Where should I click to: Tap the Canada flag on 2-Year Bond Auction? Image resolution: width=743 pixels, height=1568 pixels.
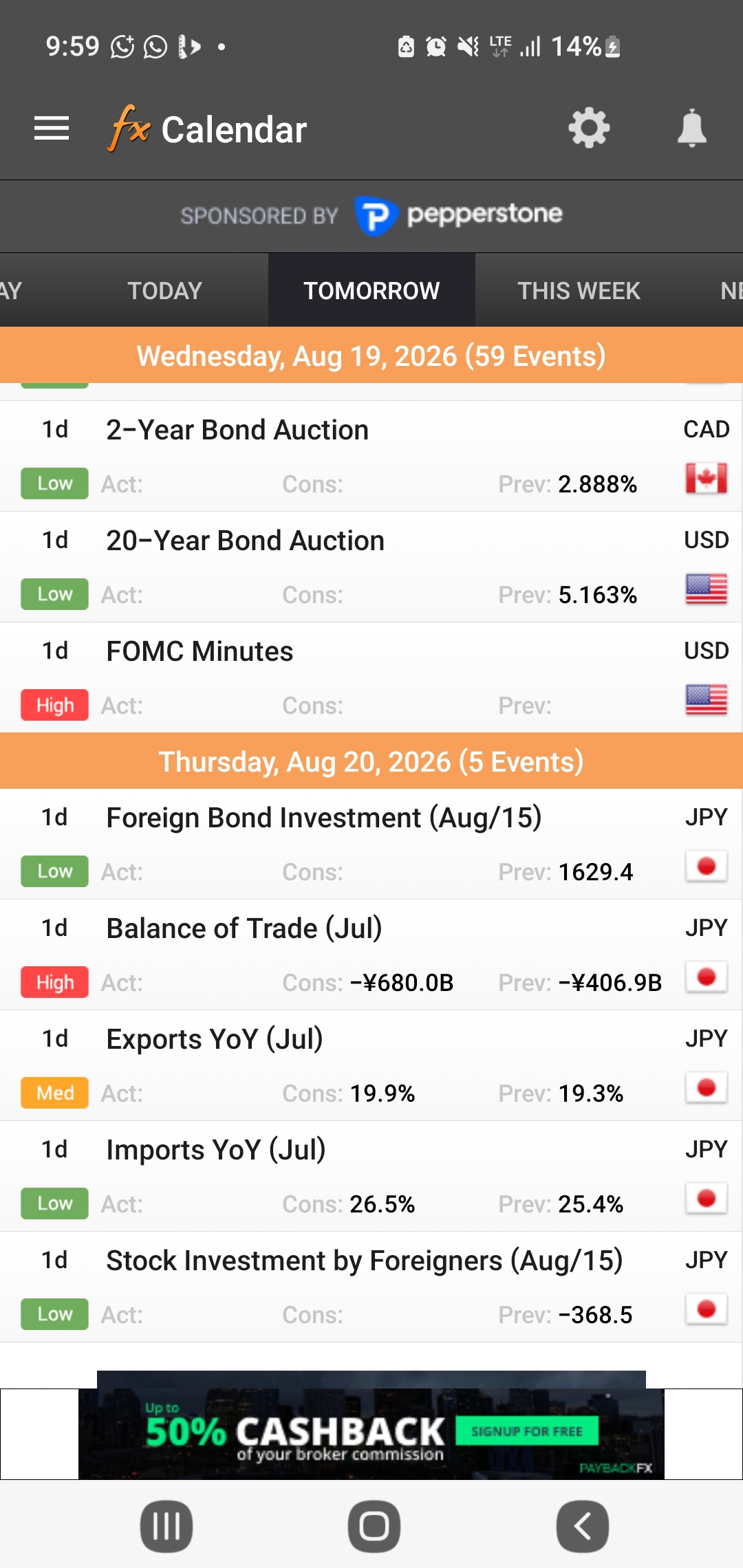[x=707, y=479]
